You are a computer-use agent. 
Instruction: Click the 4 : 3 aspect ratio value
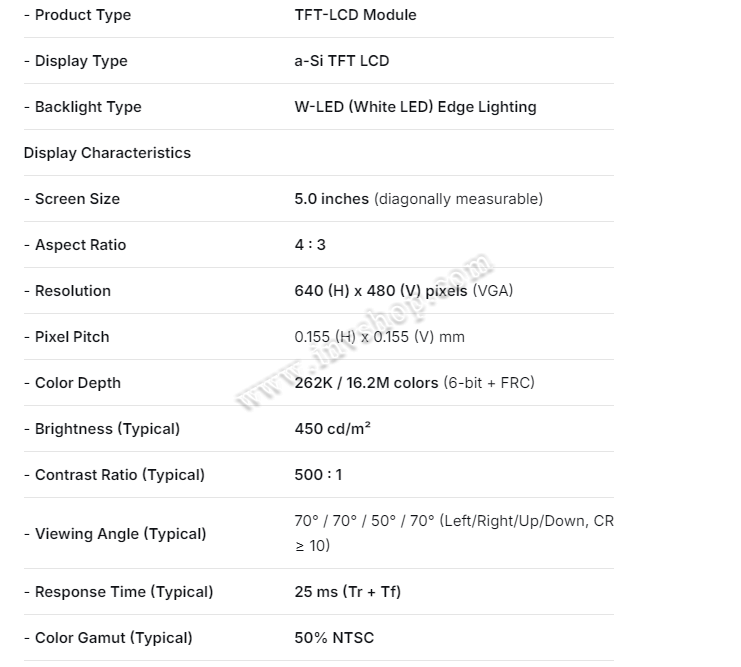pos(310,245)
